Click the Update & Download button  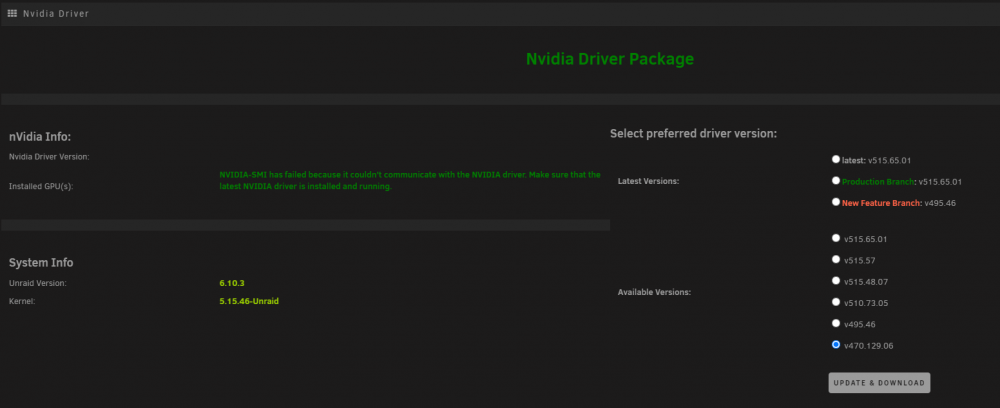879,382
